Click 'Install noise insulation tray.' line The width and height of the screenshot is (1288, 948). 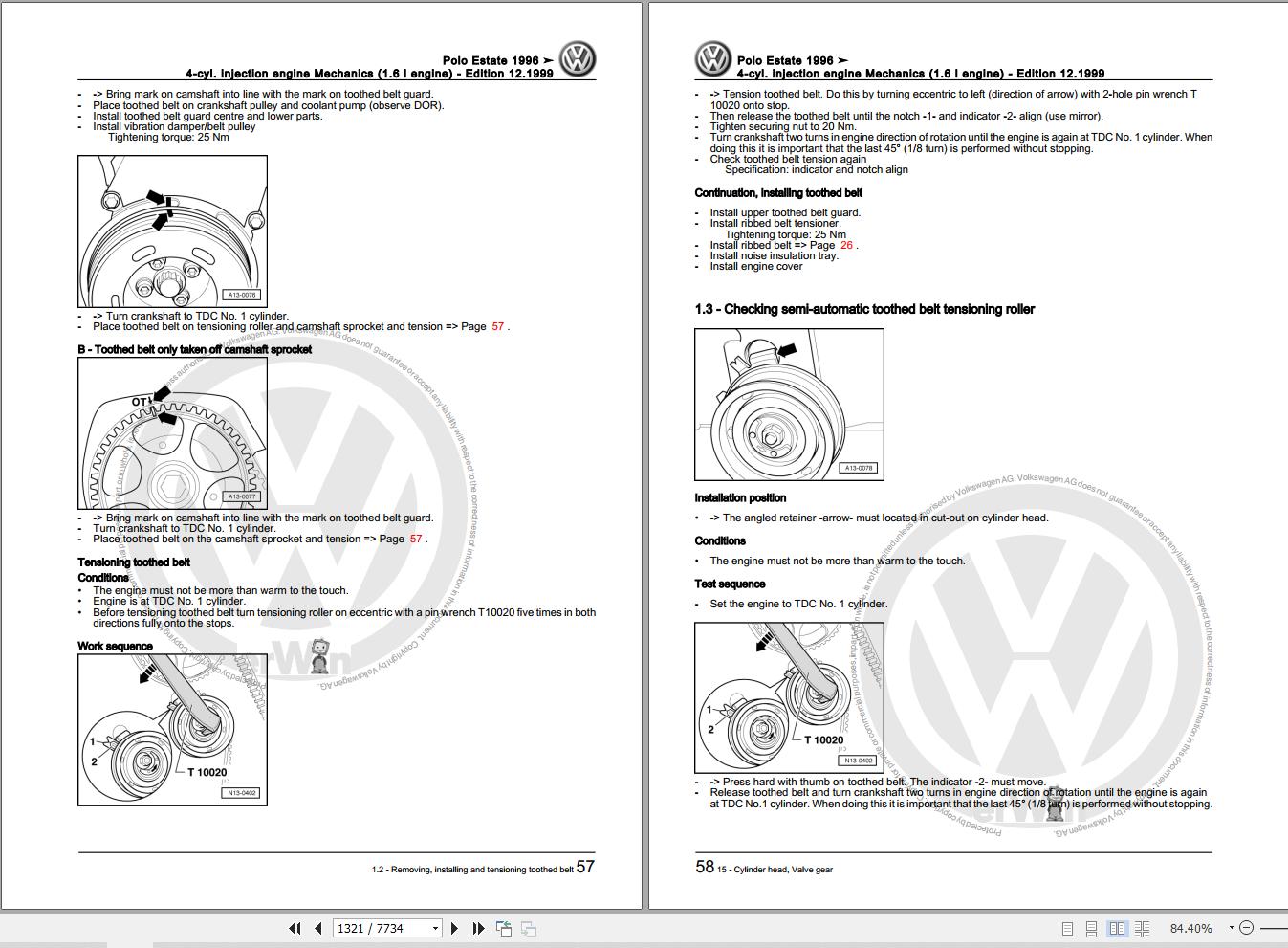tap(775, 255)
